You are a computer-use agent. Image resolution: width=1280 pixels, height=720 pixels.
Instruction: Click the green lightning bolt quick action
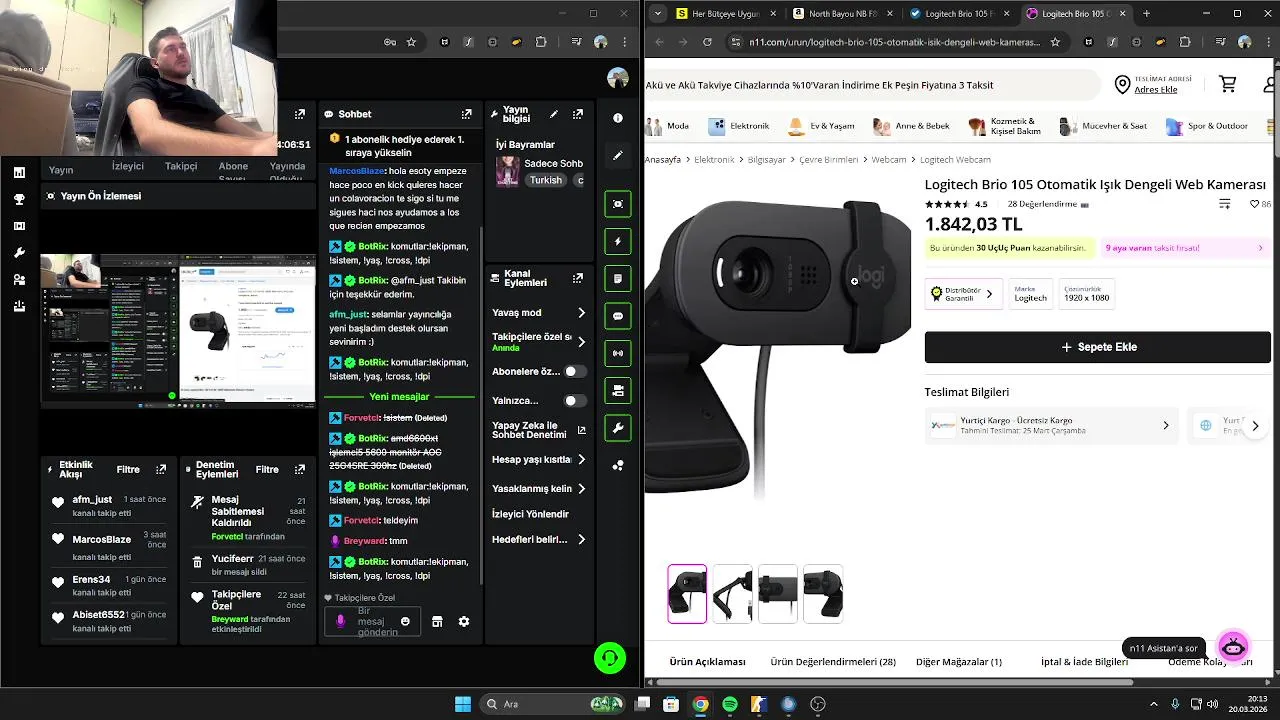(618, 241)
